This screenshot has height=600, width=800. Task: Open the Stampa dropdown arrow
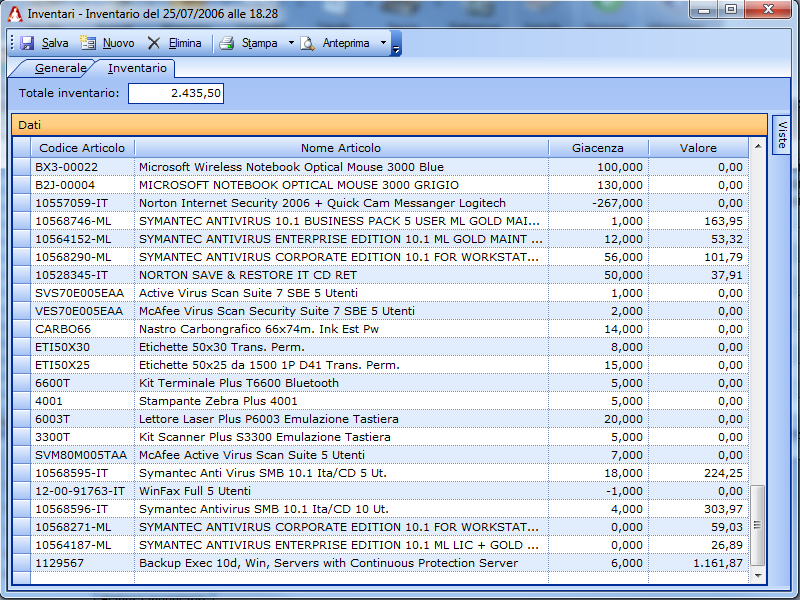pos(291,43)
